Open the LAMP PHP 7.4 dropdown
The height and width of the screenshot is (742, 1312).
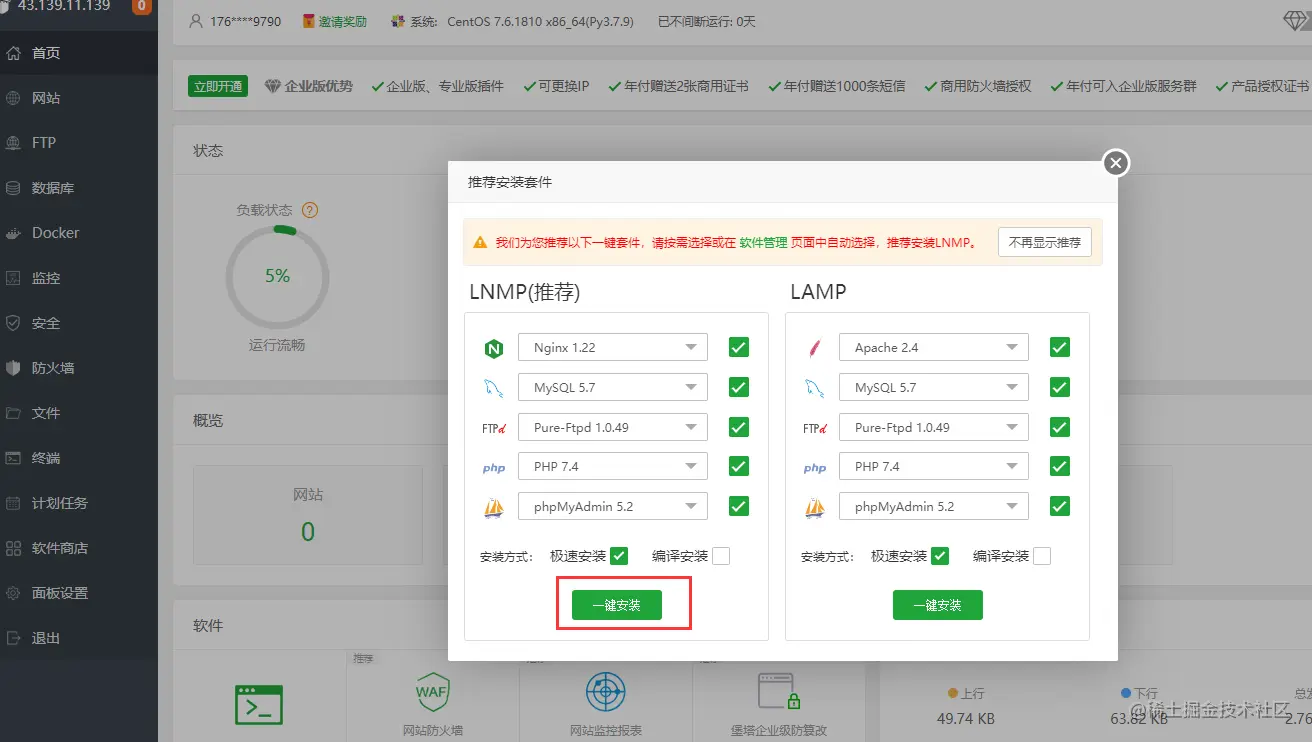click(x=934, y=466)
